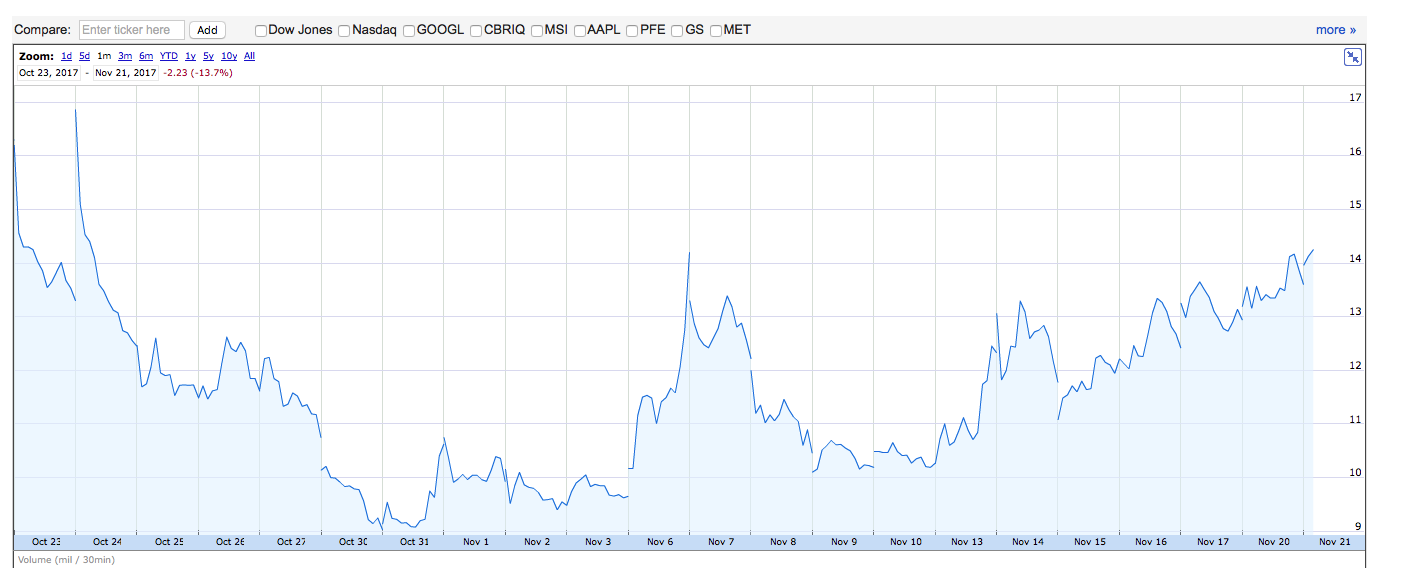This screenshot has width=1401, height=568.
Task: Click the Nov 6 price spike peak
Action: pyautogui.click(x=690, y=253)
